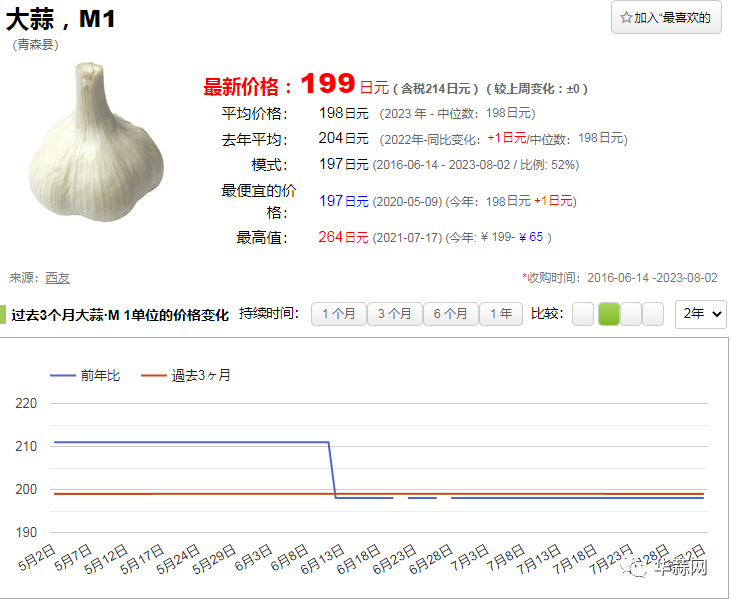Click the 前年比 legend entry
Image resolution: width=731 pixels, height=599 pixels.
(x=85, y=375)
